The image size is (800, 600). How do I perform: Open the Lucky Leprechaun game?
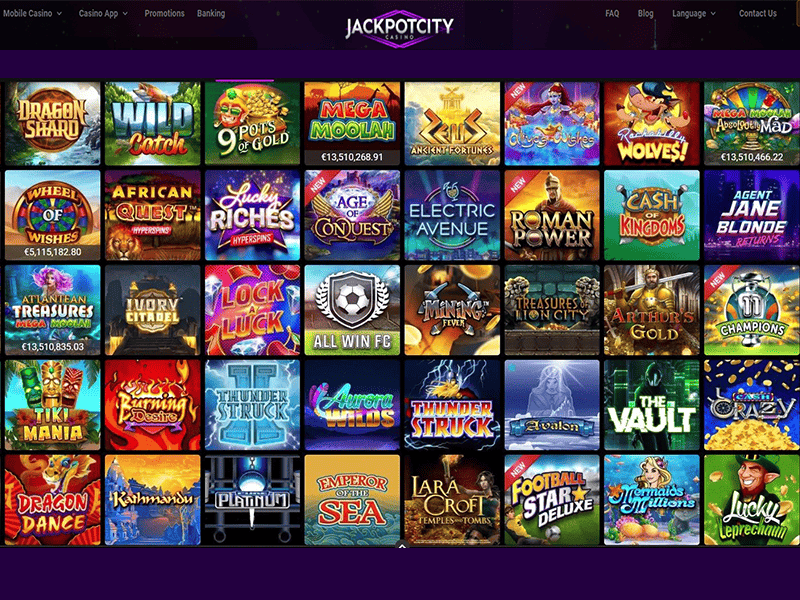[752, 500]
